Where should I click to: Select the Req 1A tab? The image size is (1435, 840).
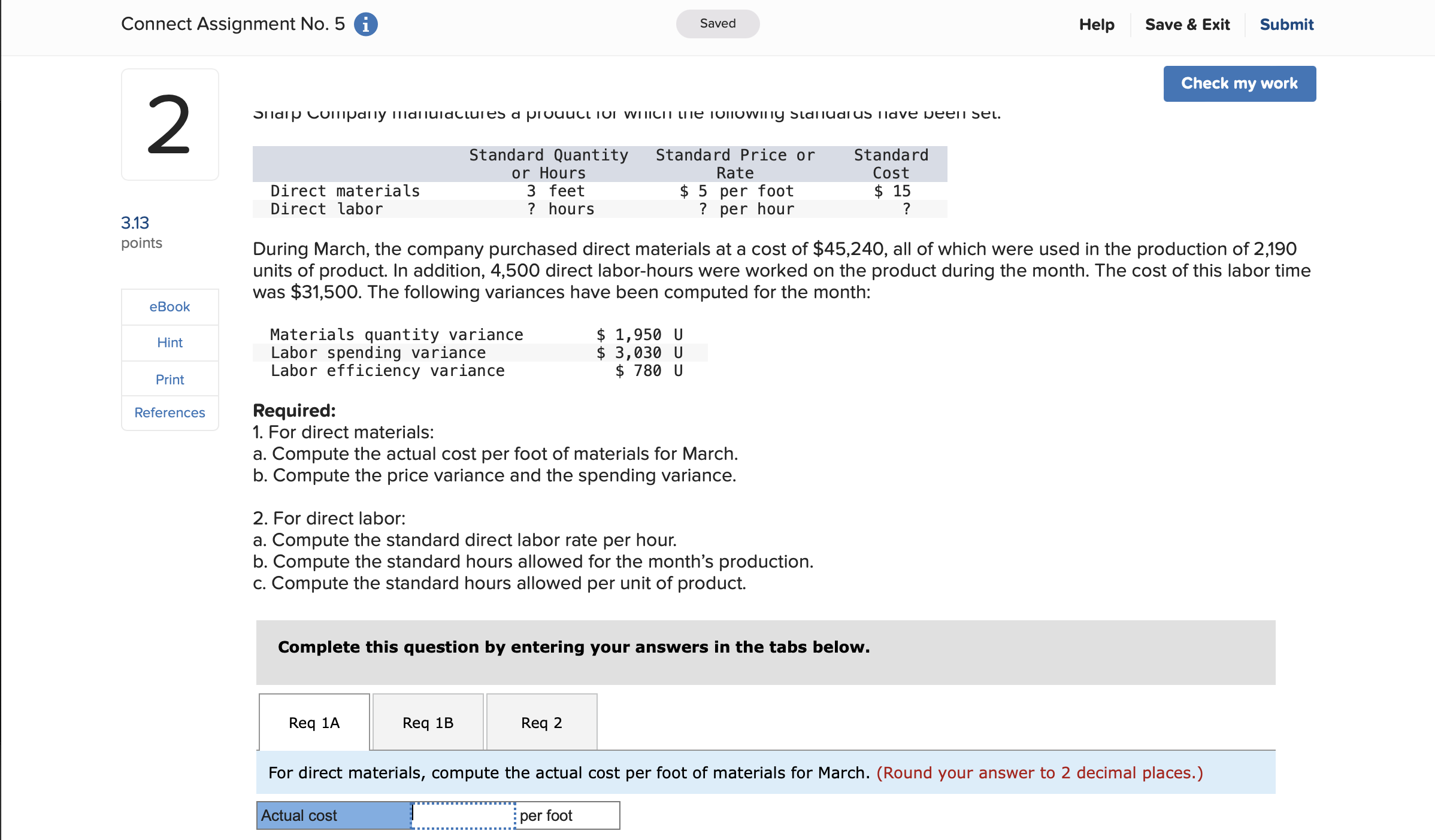click(x=313, y=723)
